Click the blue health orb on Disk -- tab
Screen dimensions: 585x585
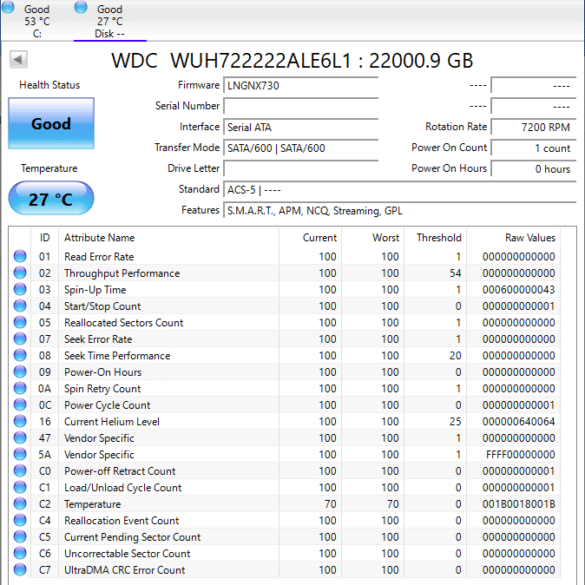[x=81, y=7]
